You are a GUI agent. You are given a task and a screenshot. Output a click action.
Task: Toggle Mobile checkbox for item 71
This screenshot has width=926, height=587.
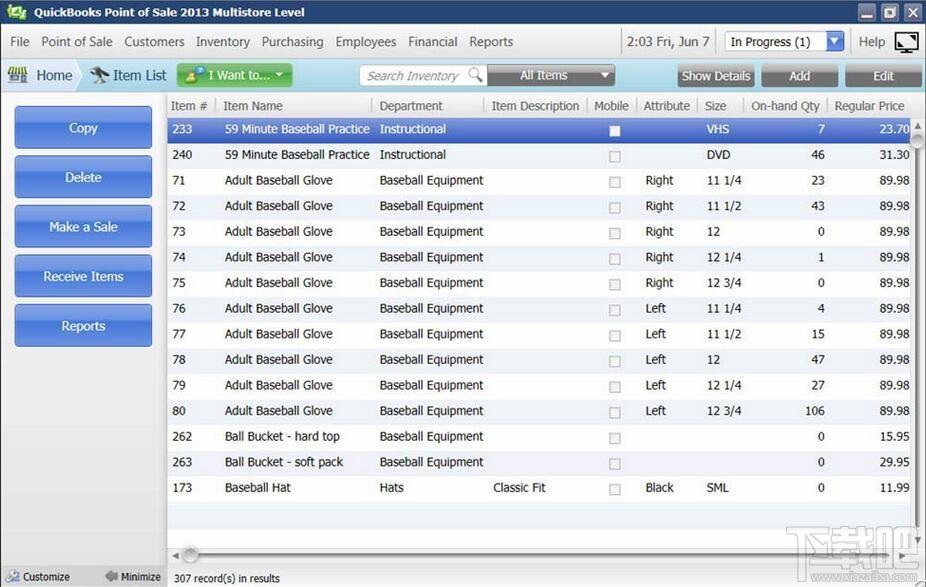(615, 182)
